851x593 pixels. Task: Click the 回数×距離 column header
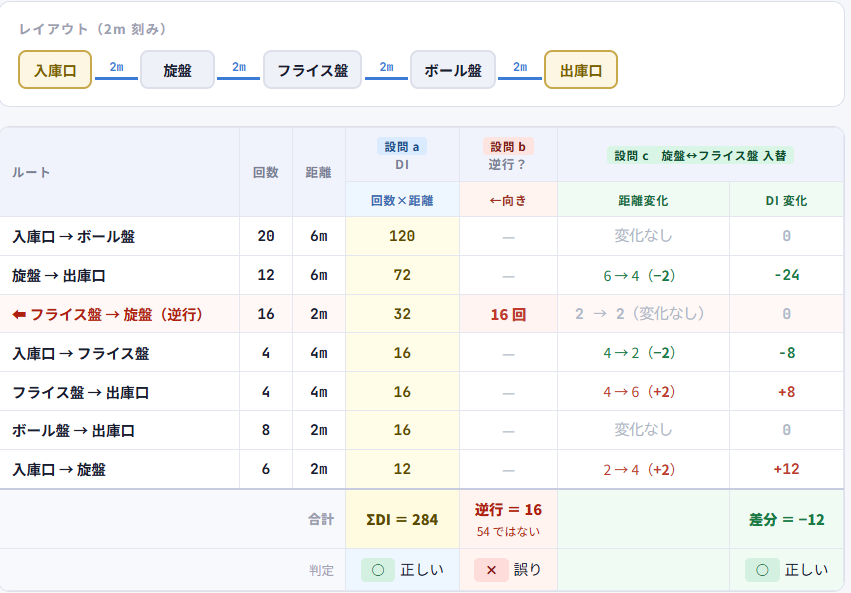pyautogui.click(x=402, y=200)
